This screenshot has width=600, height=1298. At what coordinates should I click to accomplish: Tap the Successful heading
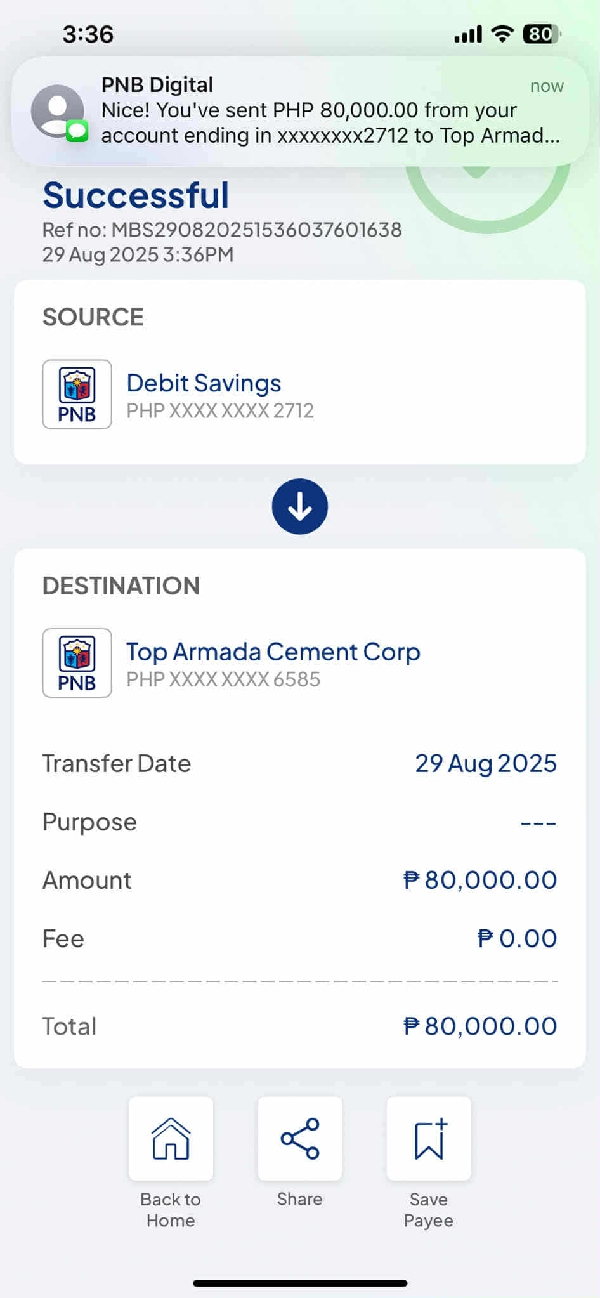click(136, 195)
